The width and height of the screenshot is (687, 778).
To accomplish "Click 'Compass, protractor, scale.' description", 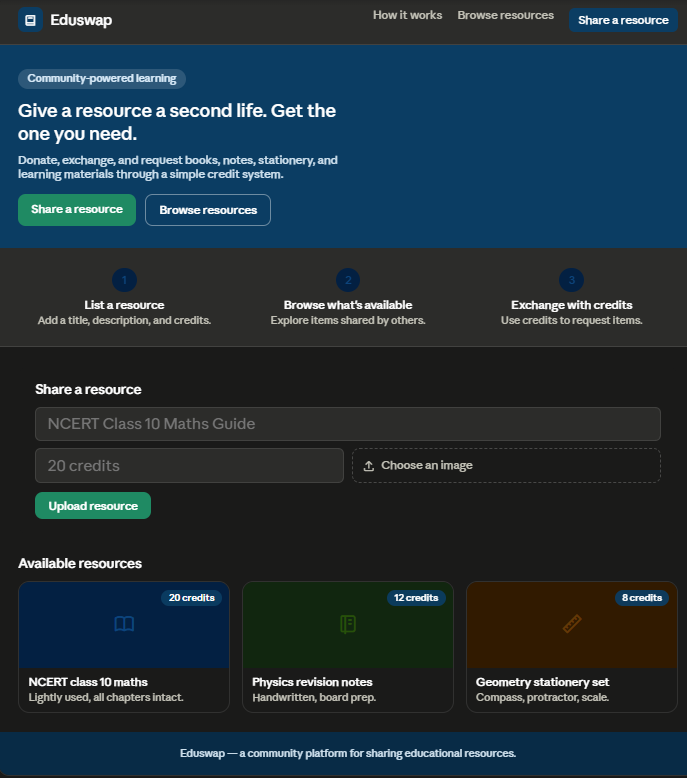I will click(542, 698).
